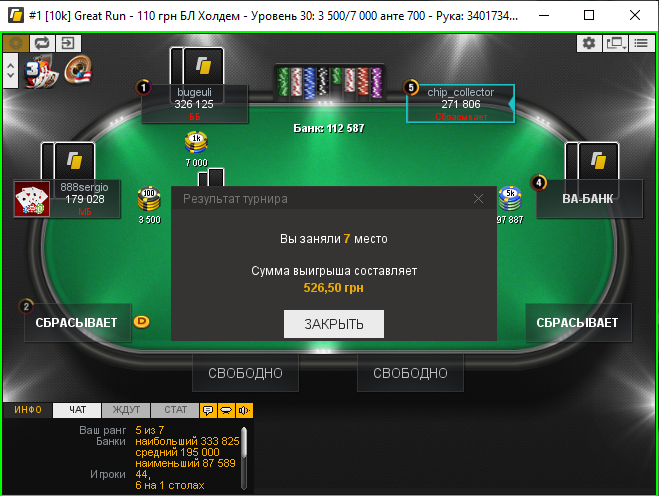Switch to the СТАТ tab

tap(175, 410)
